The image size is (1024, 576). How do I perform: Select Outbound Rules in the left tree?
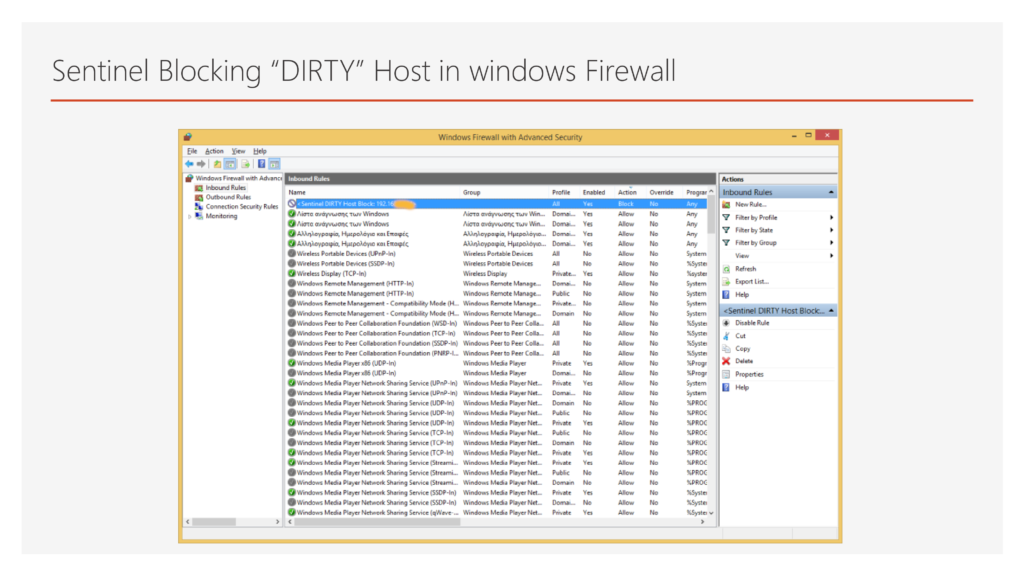click(x=227, y=197)
